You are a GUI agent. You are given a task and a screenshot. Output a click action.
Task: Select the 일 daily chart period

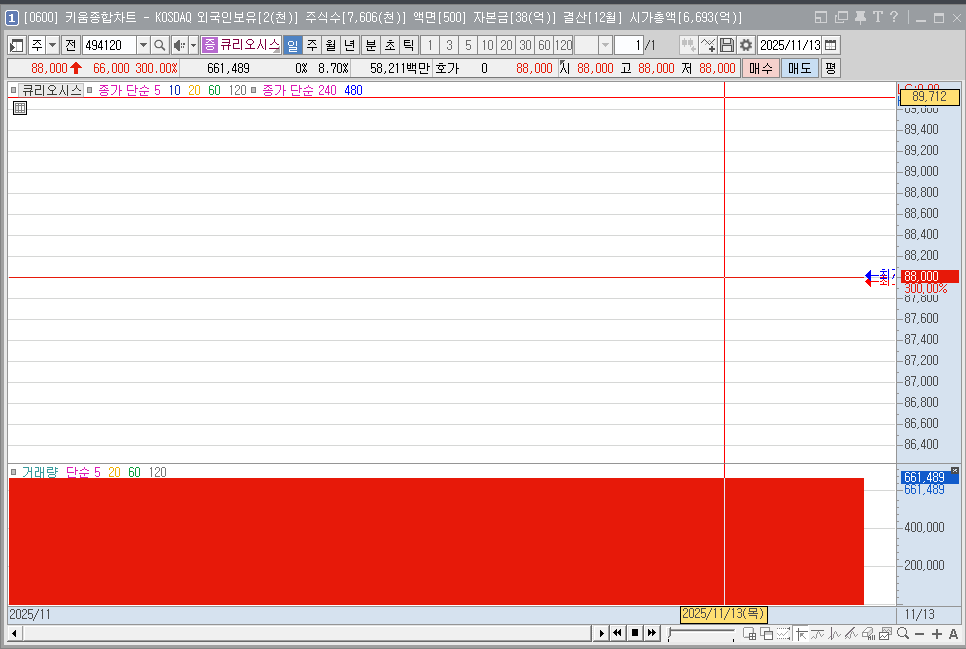pyautogui.click(x=293, y=45)
